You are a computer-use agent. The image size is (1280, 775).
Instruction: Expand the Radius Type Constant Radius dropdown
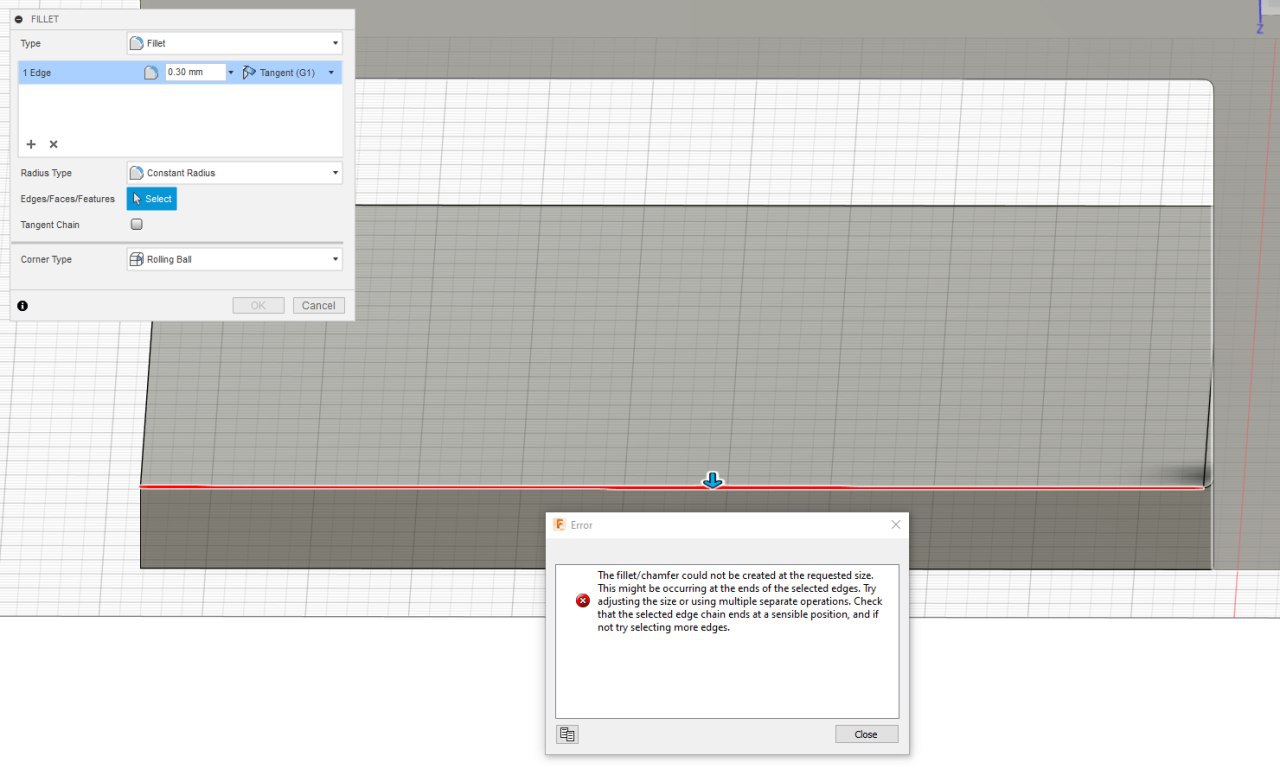point(235,173)
